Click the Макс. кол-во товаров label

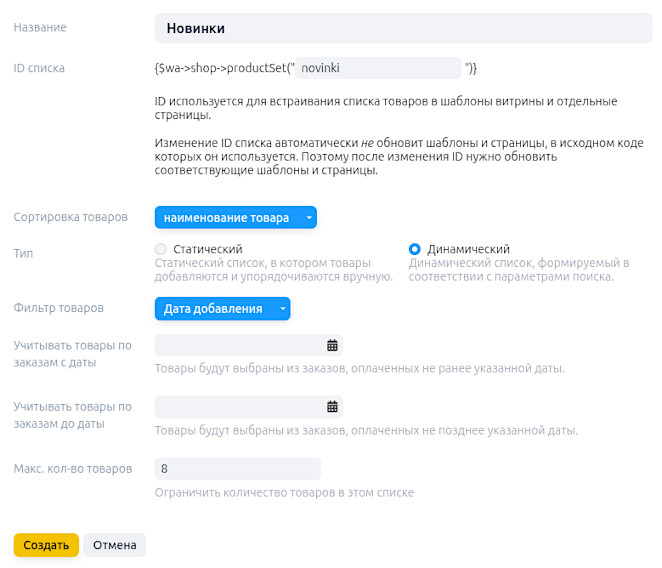(73, 469)
